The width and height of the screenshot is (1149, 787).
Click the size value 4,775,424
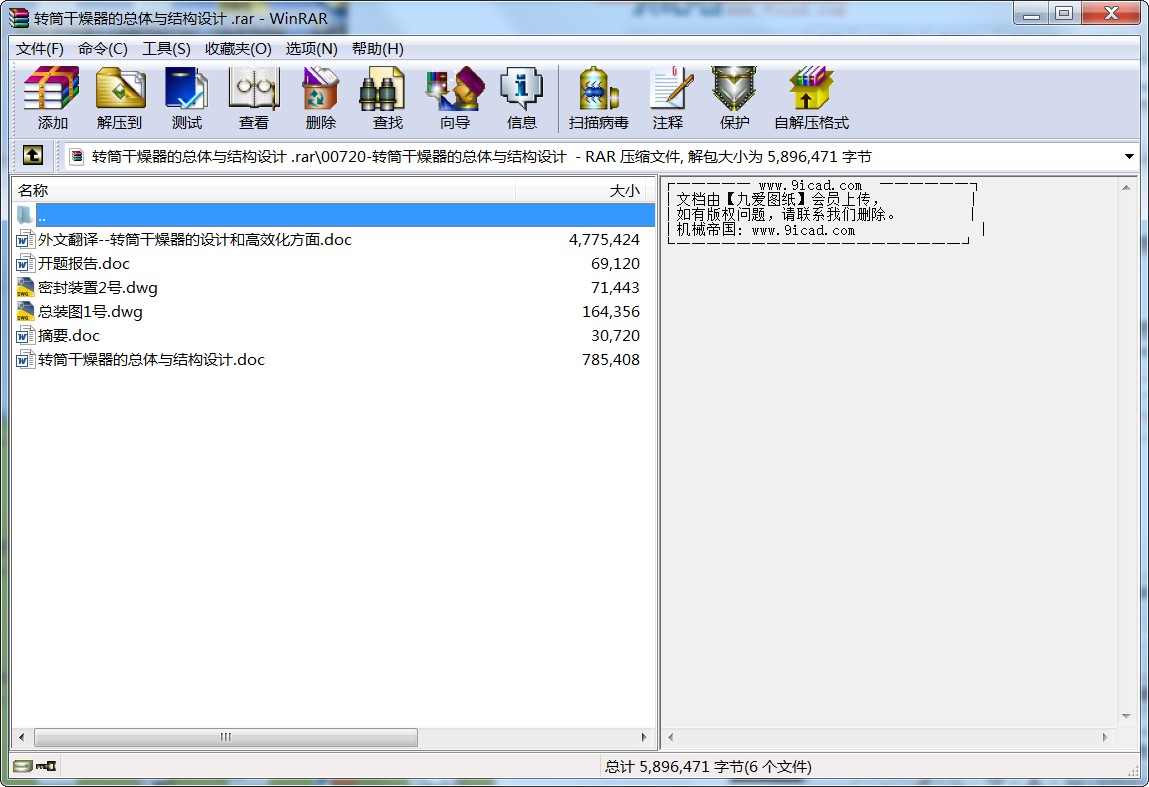pyautogui.click(x=604, y=240)
